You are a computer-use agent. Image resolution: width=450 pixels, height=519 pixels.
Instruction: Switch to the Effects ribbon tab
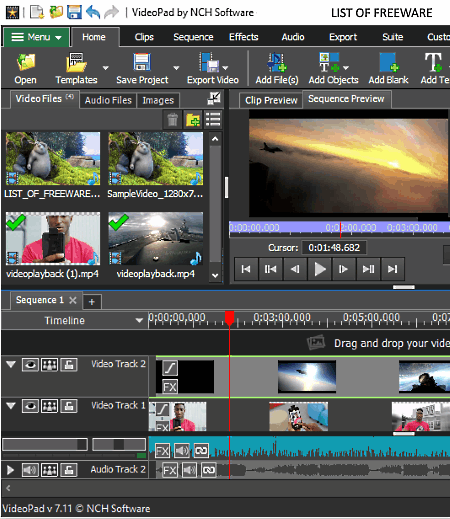coord(244,37)
